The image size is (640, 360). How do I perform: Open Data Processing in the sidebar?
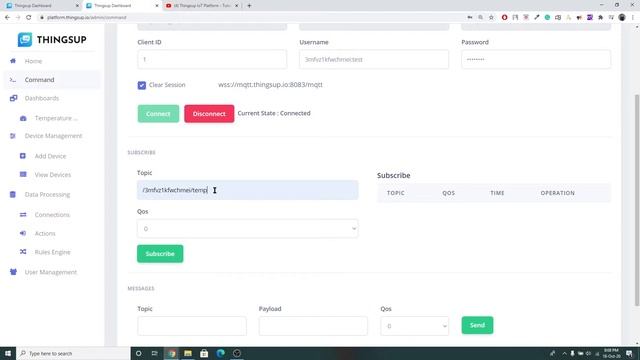click(47, 195)
